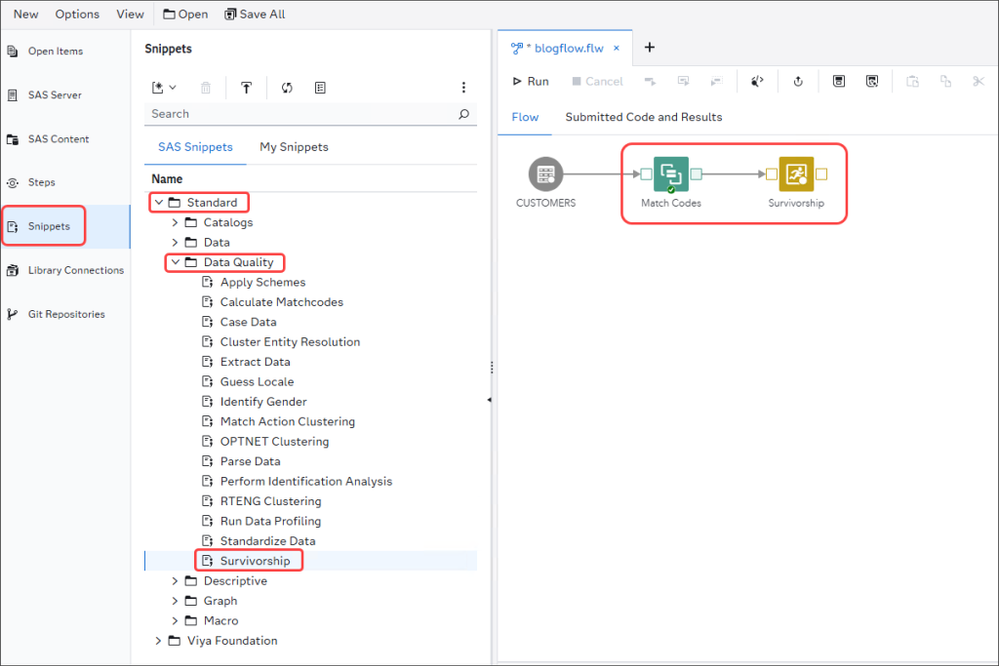Open the Options menu

tap(77, 14)
